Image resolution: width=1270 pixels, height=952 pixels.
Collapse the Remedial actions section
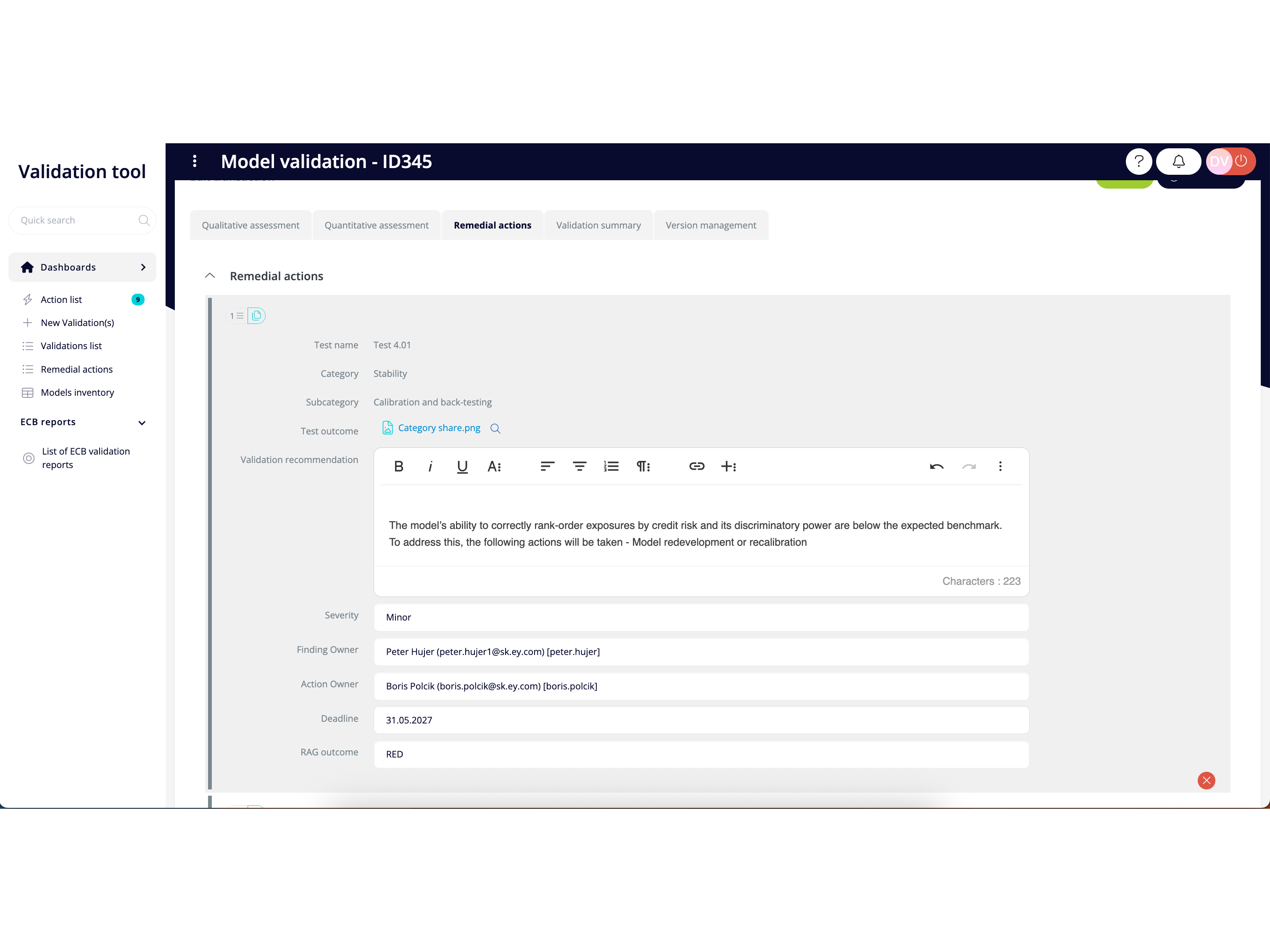click(x=210, y=276)
